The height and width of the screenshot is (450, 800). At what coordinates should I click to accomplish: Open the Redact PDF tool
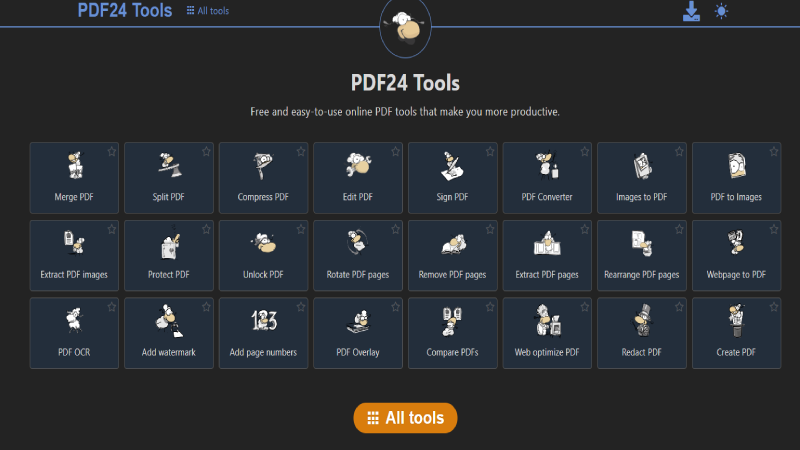pos(642,333)
